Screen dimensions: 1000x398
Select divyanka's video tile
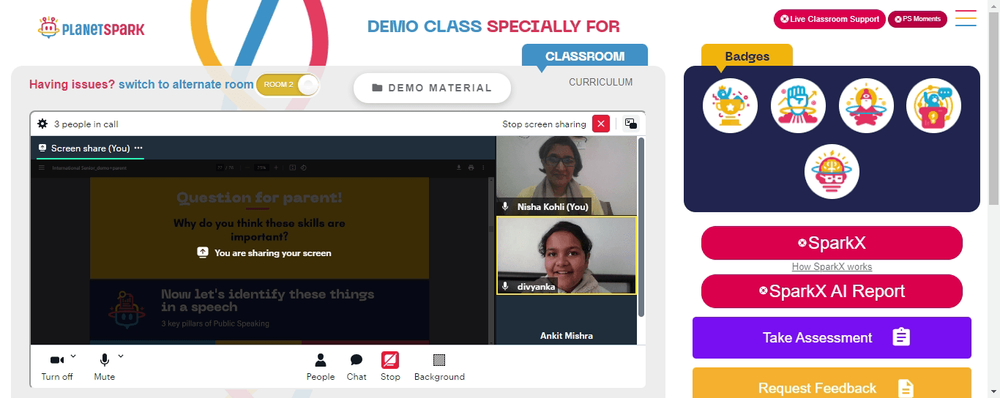566,256
